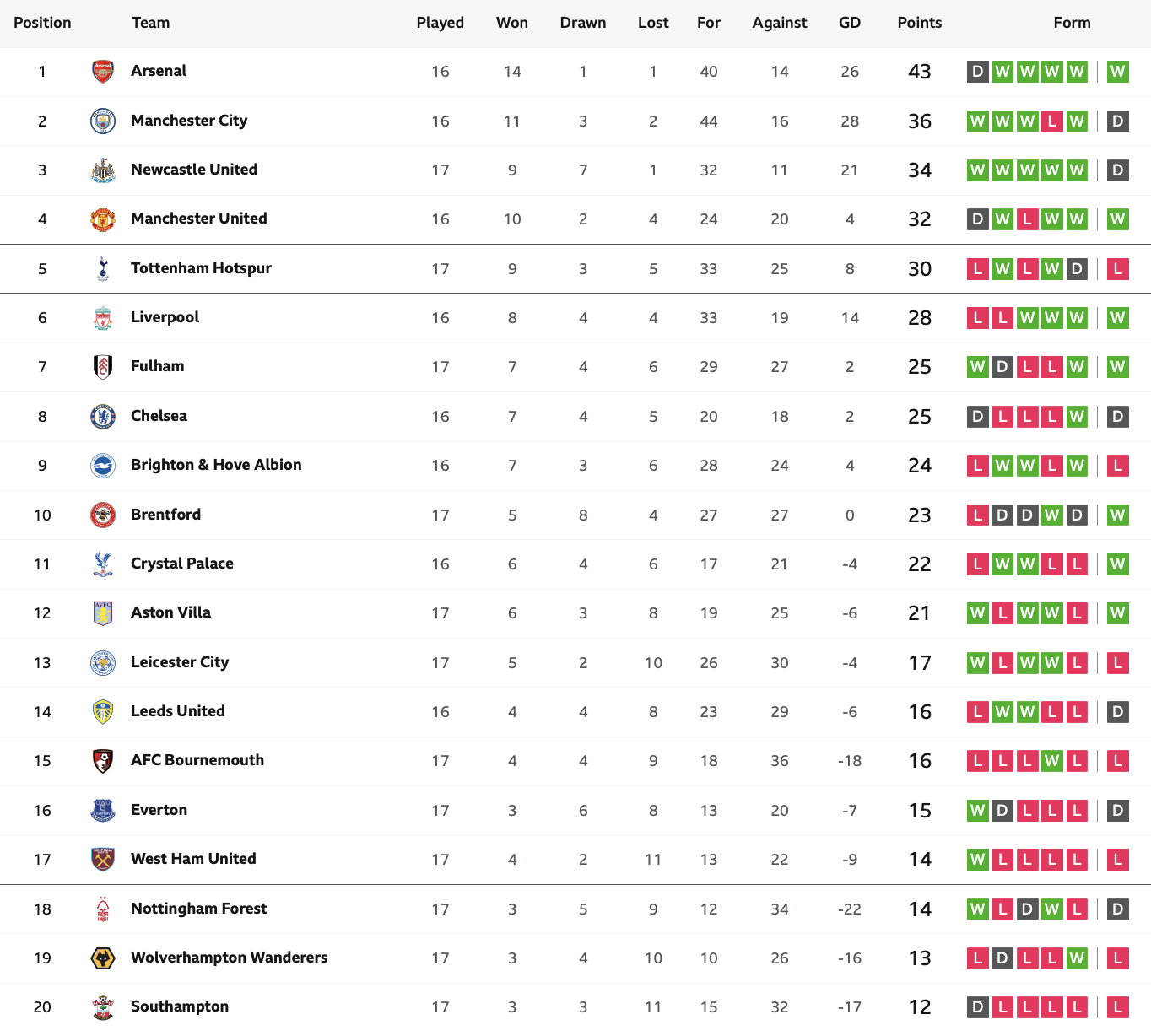This screenshot has height=1036, width=1151.
Task: Click Arsenal's latest green W form result
Action: [1118, 72]
